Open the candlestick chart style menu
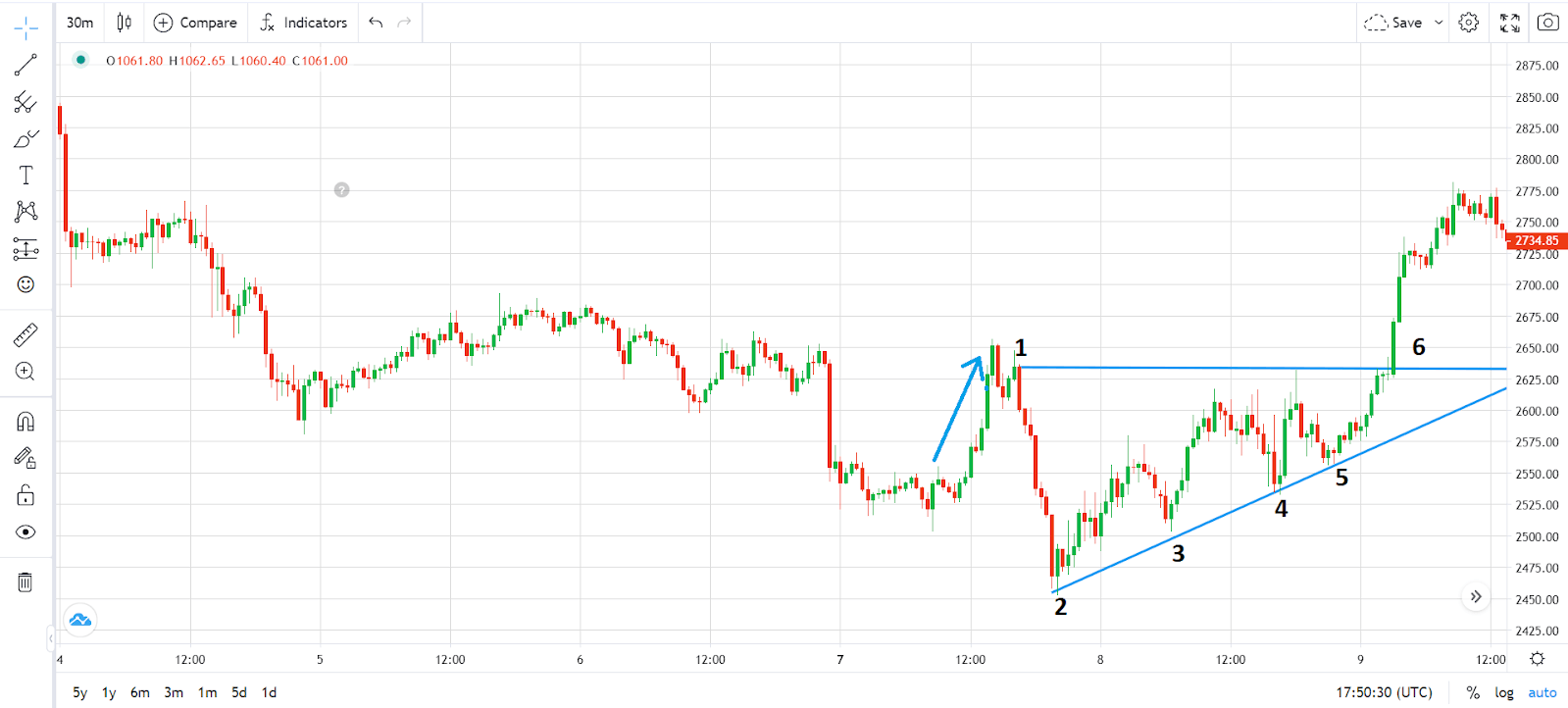The height and width of the screenshot is (708, 1568). click(125, 23)
